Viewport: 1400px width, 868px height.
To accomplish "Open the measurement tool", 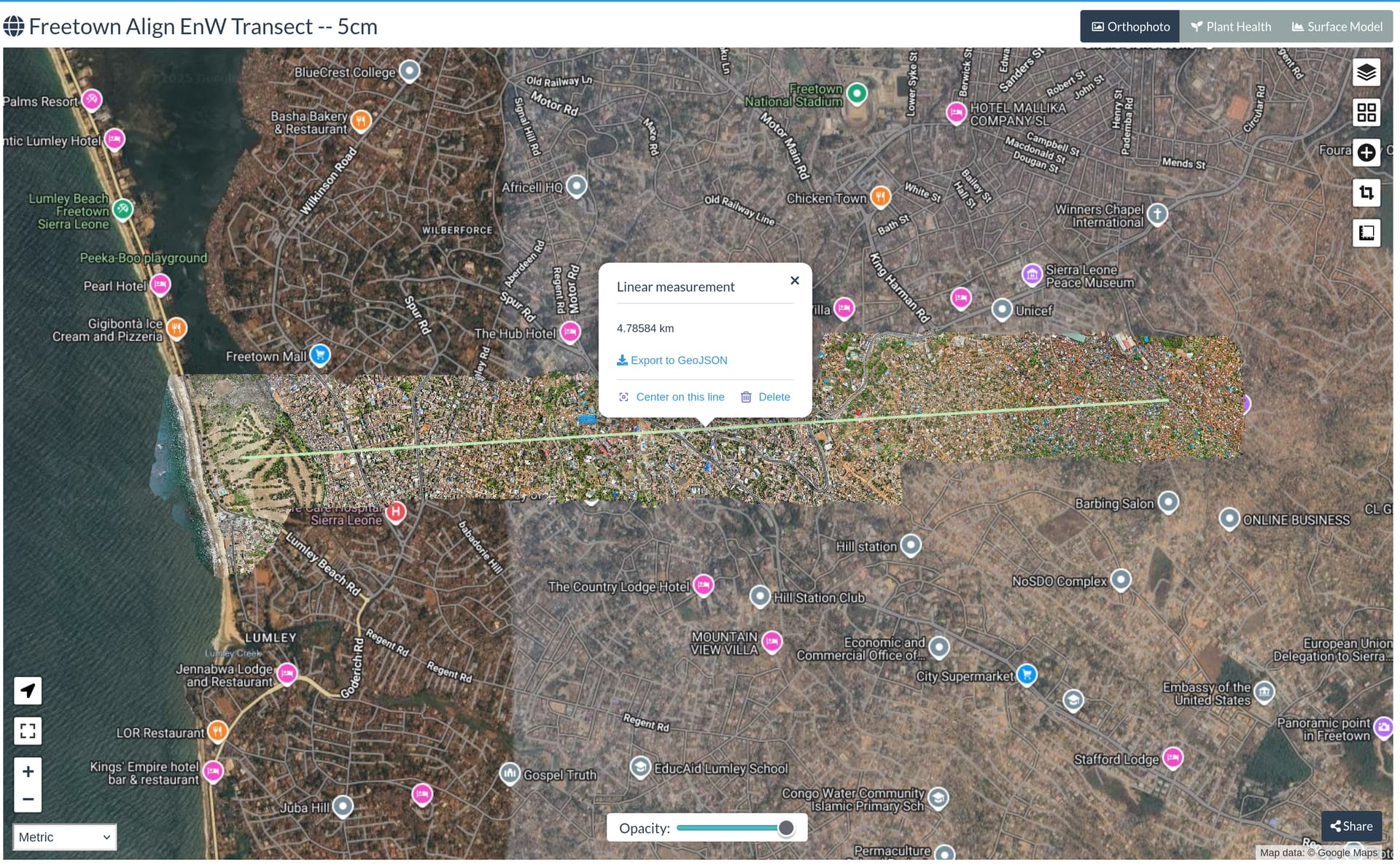I will pos(1367,233).
